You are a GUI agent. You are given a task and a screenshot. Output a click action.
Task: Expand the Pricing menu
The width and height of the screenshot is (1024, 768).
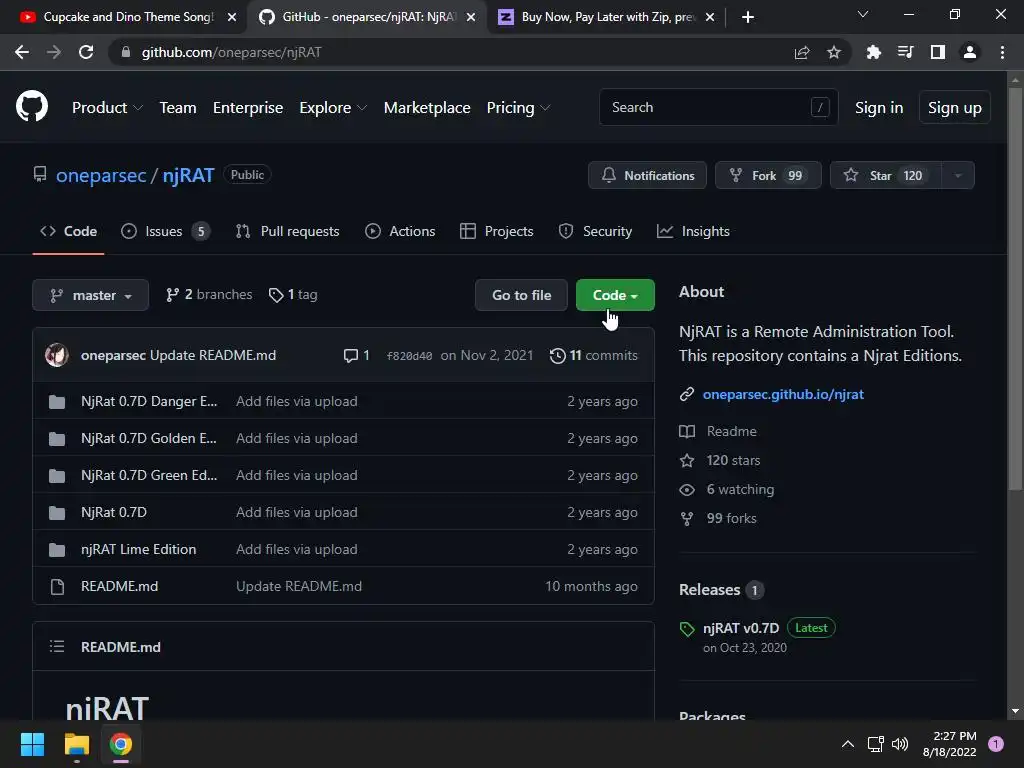click(519, 108)
